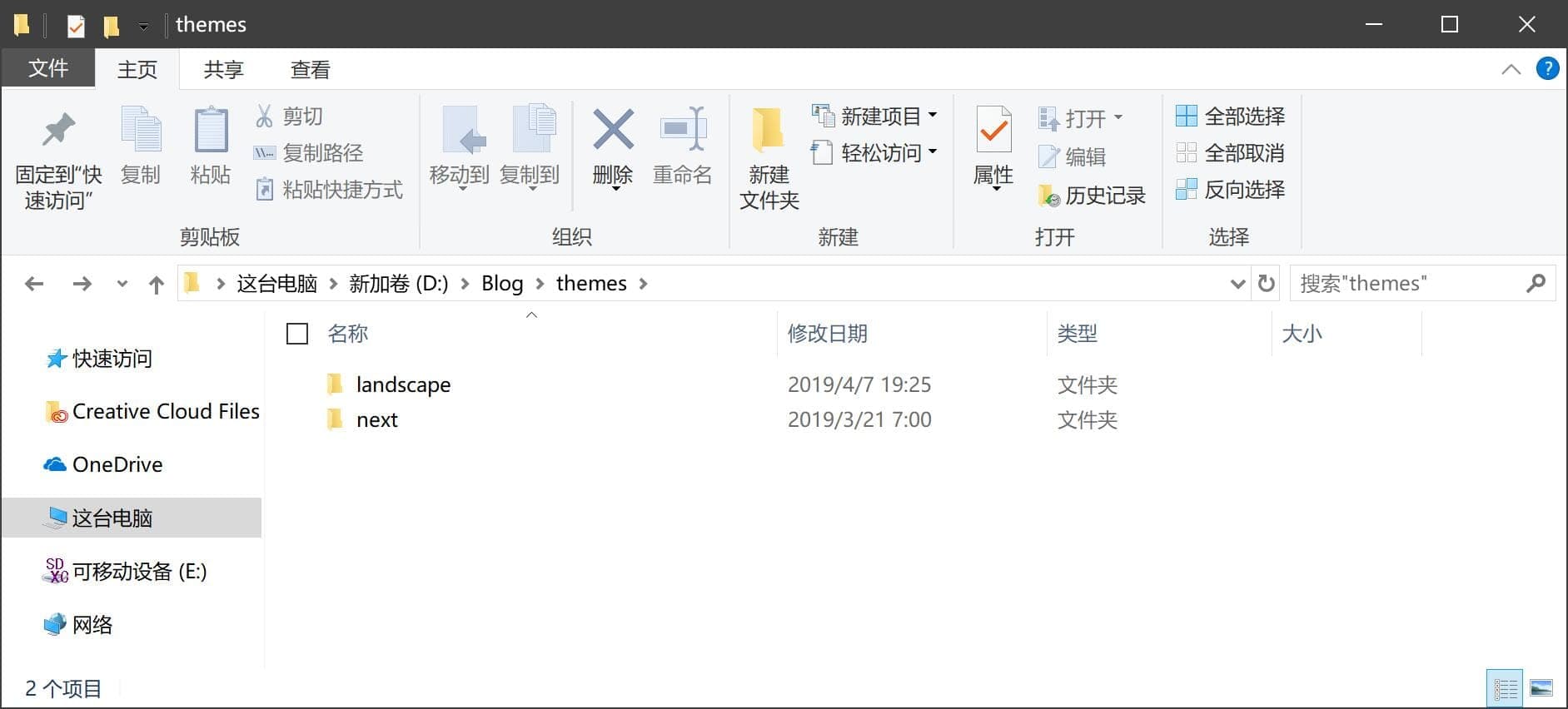
Task: Click Select All (全部选择) in ribbon
Action: click(x=1230, y=117)
